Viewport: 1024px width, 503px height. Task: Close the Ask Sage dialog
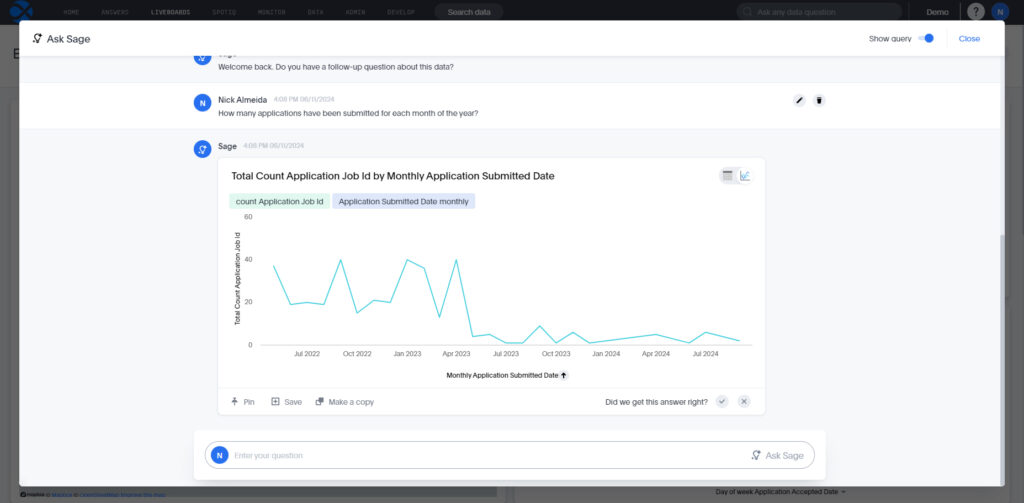969,38
